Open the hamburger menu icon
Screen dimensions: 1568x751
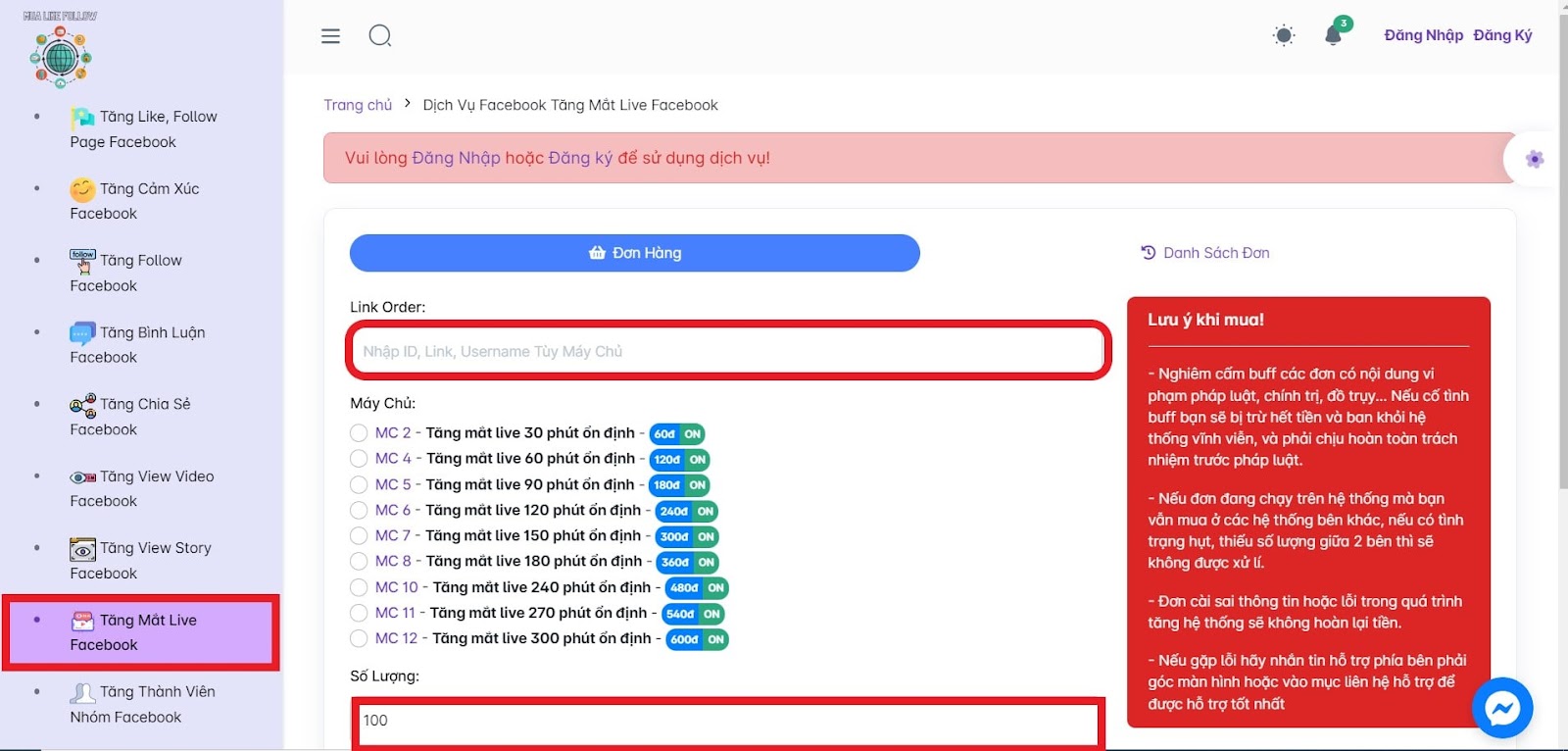[330, 36]
